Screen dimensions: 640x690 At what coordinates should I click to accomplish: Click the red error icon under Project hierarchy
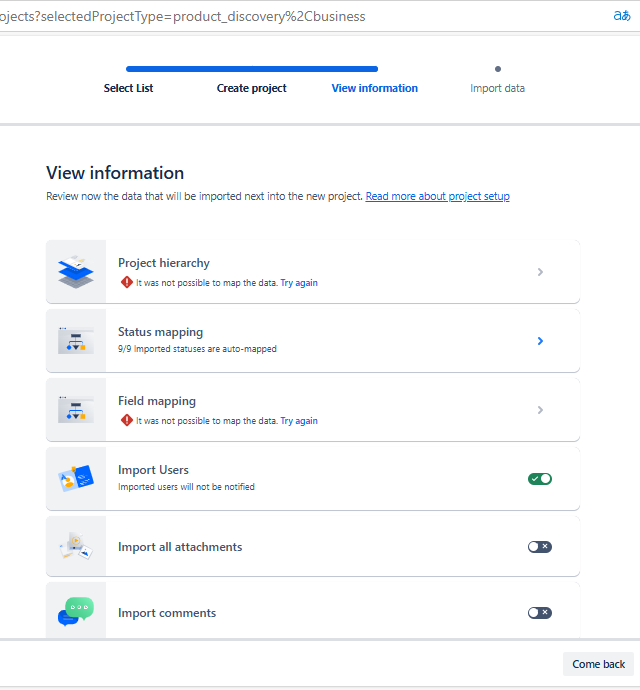pos(127,282)
